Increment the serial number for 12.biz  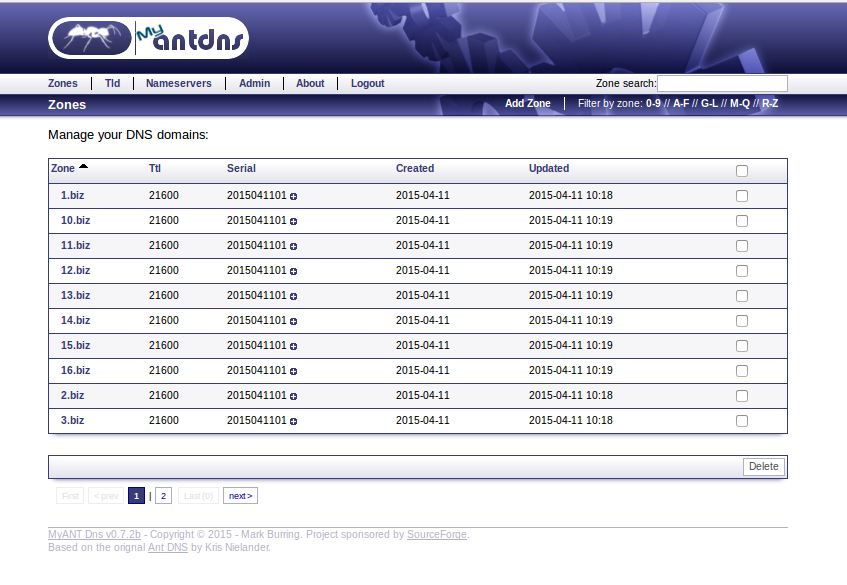point(292,271)
